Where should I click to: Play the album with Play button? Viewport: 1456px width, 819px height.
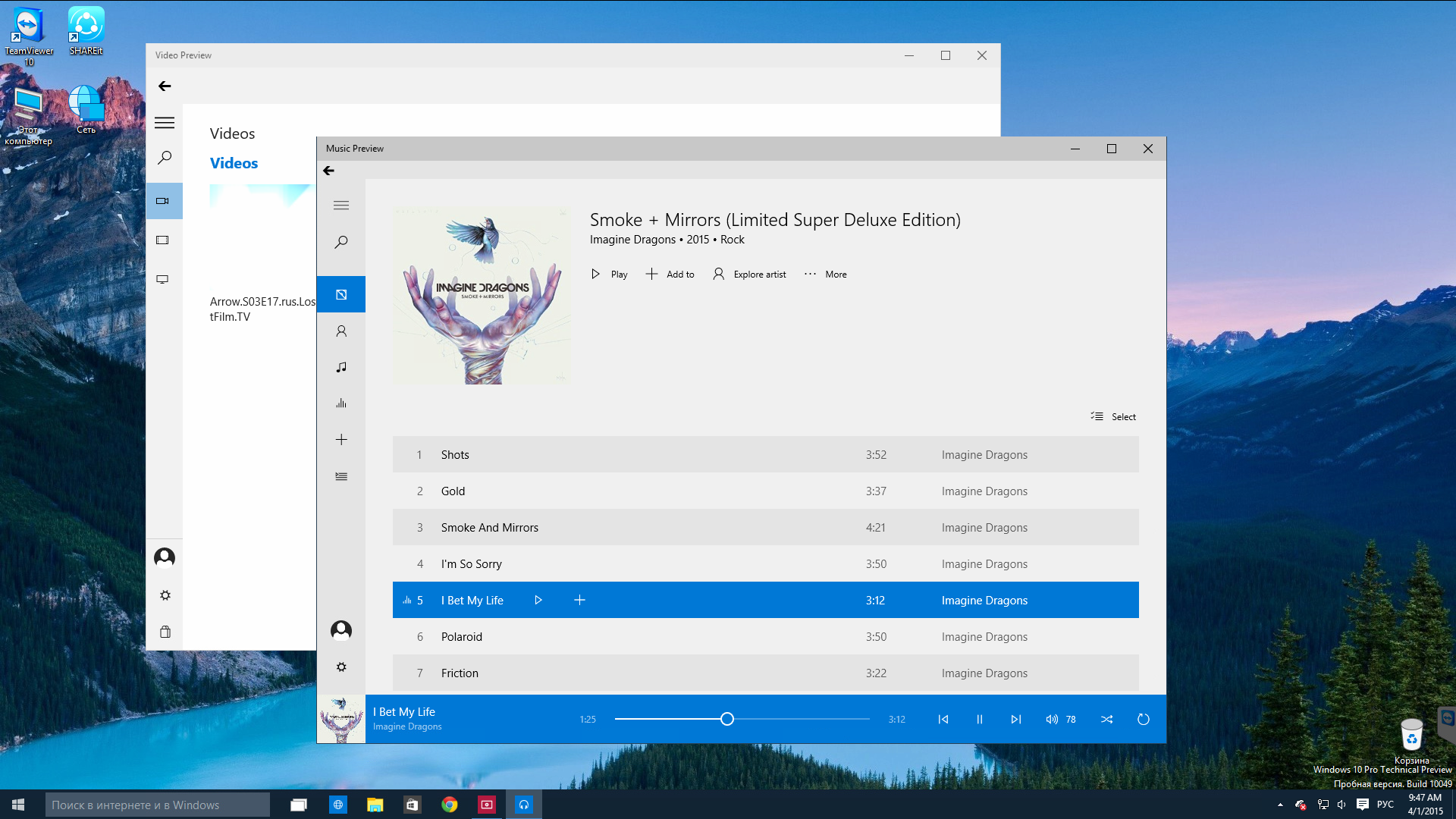(609, 275)
